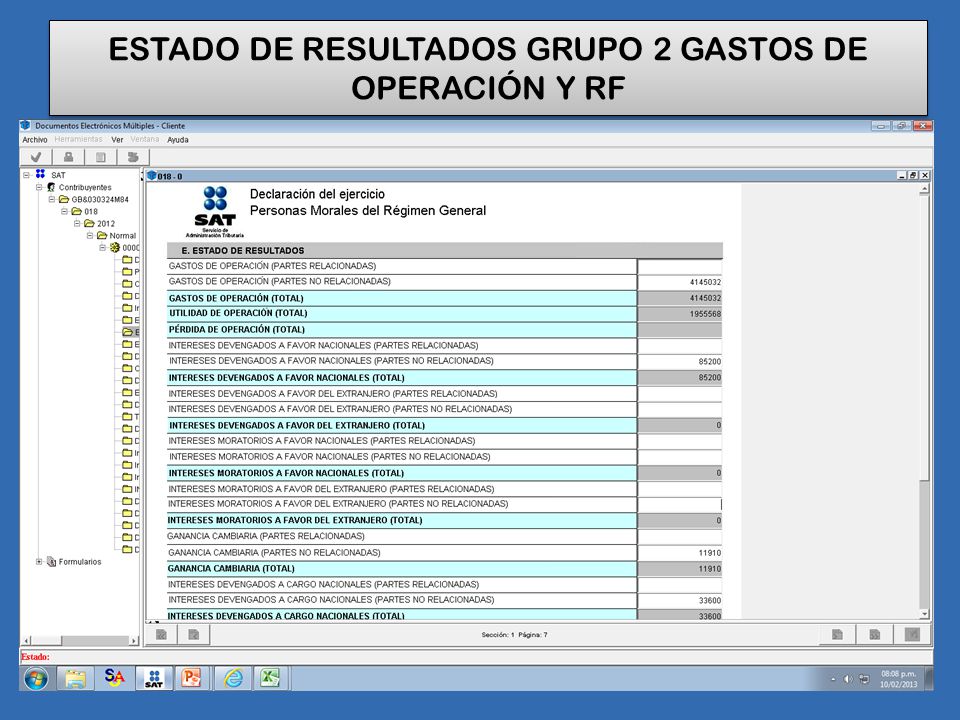Image resolution: width=960 pixels, height=720 pixels.
Task: Open the Windows Start menu
Action: [x=36, y=678]
